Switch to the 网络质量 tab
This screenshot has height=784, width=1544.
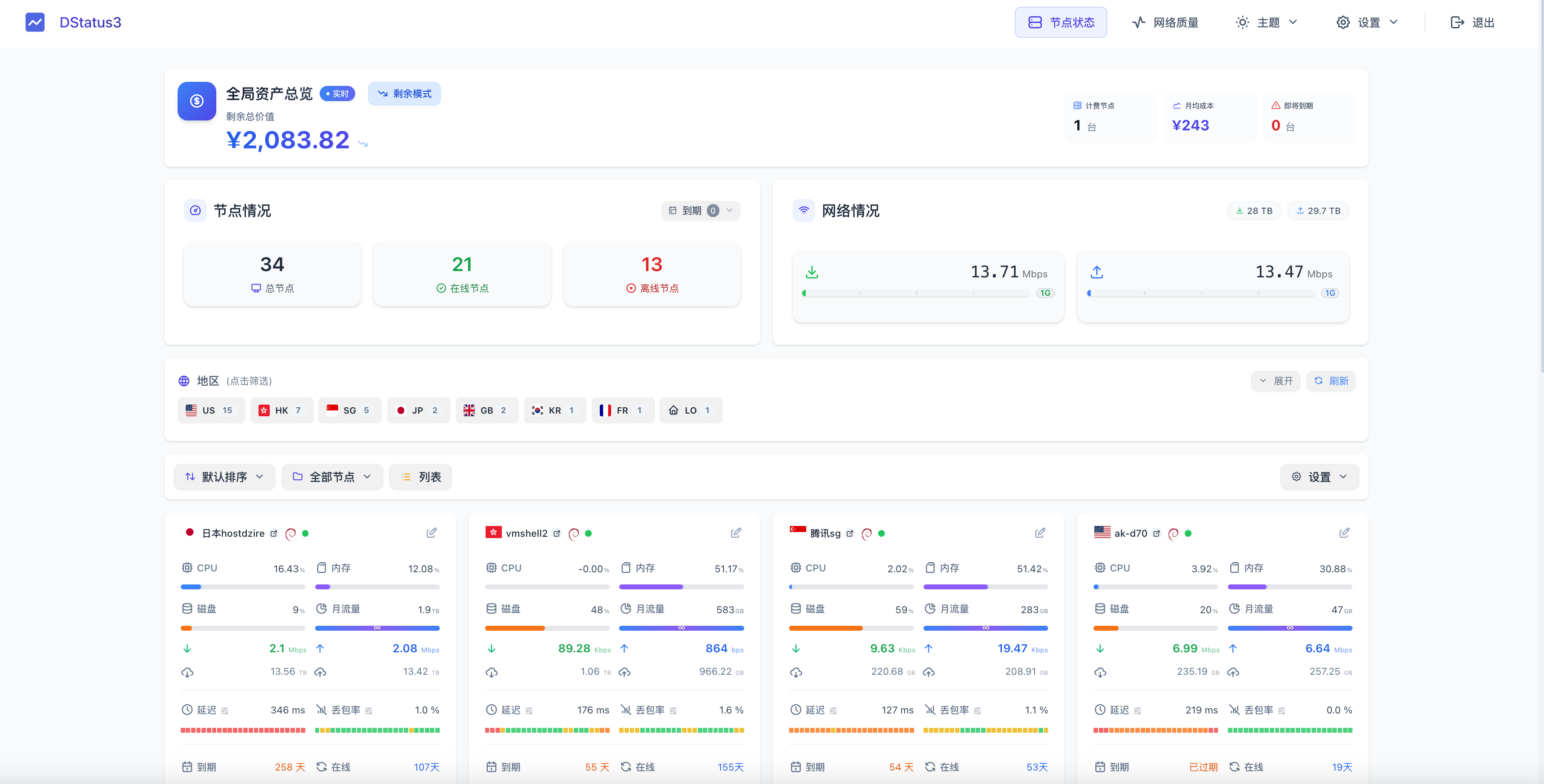pyautogui.click(x=1165, y=22)
